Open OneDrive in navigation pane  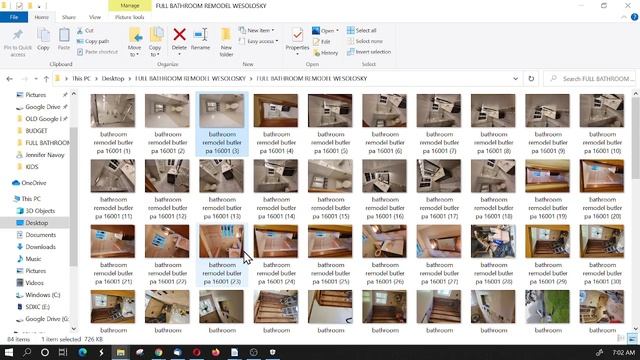pos(33,183)
